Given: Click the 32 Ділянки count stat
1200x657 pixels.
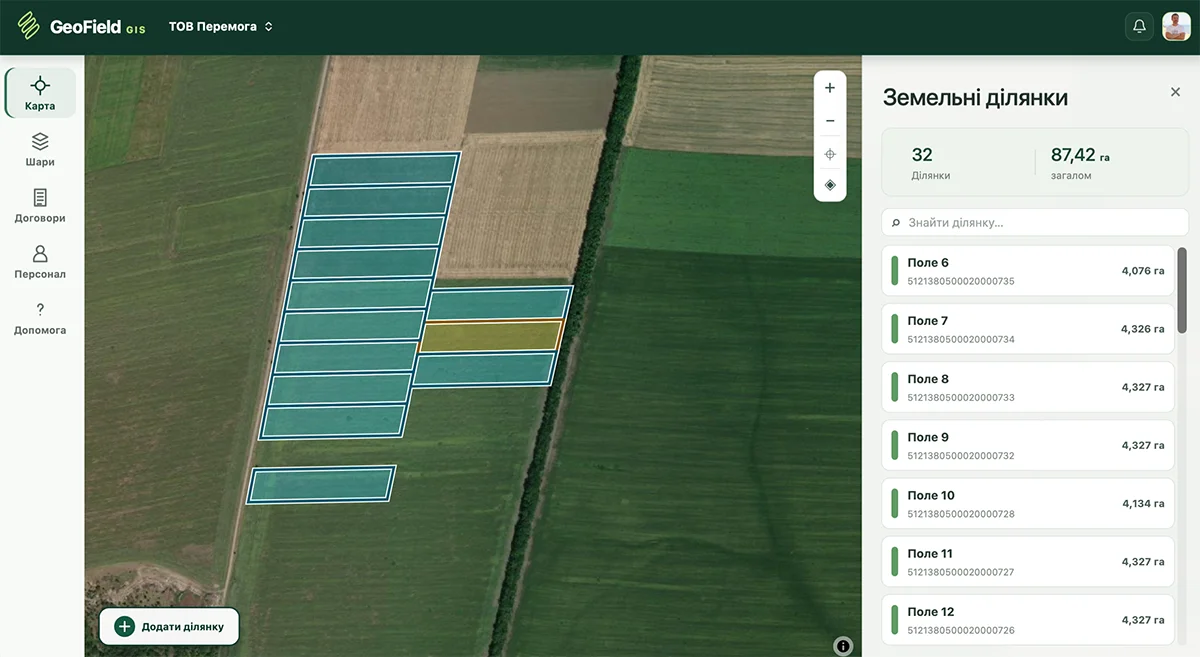Looking at the screenshot, I should pyautogui.click(x=931, y=164).
